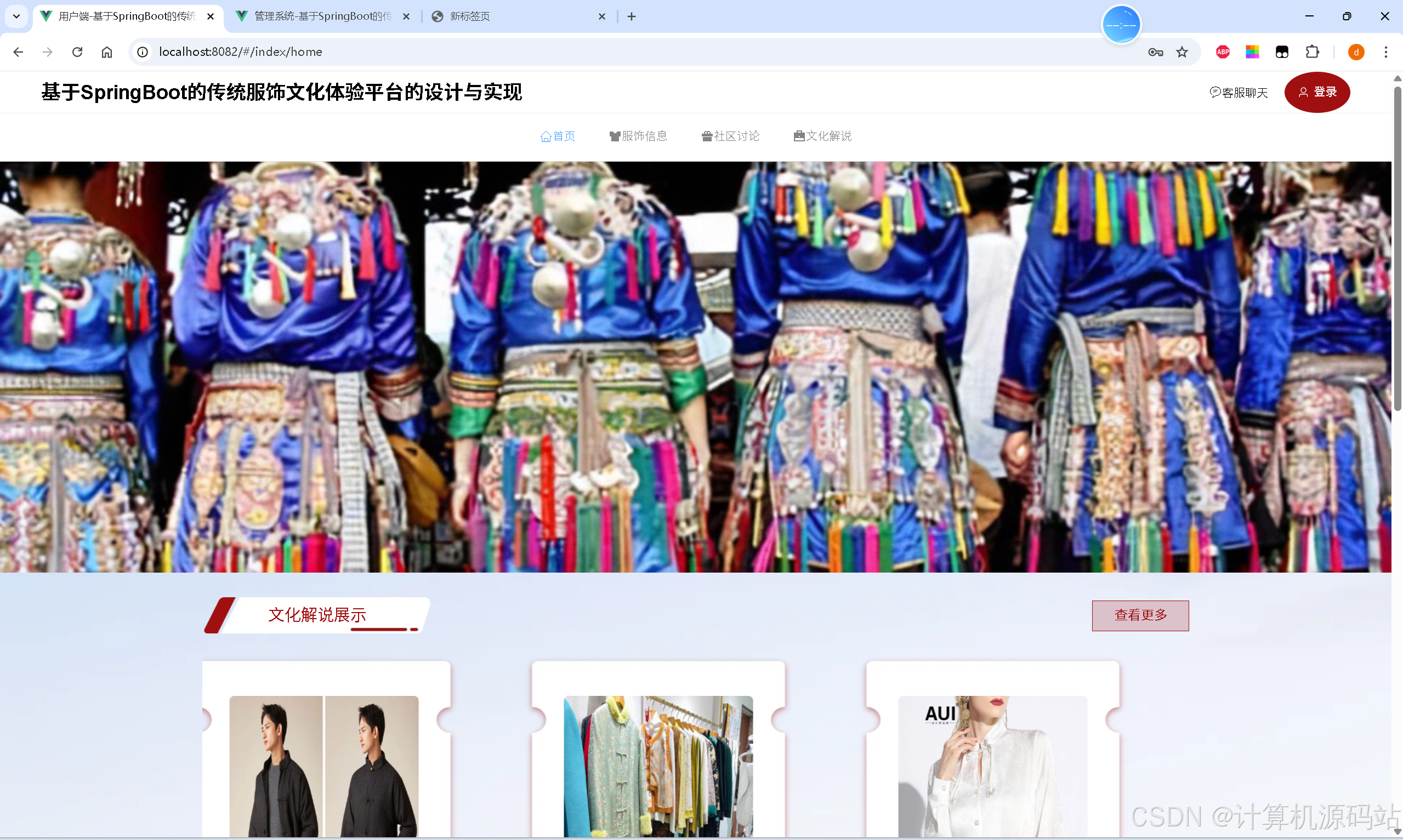Open the 社区讨论 menu item

[730, 136]
